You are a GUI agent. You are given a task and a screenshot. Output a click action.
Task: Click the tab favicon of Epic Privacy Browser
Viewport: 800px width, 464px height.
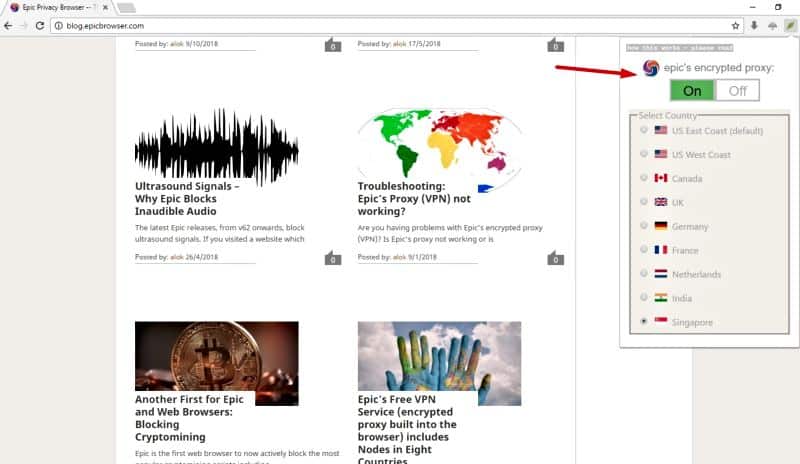pyautogui.click(x=14, y=7)
